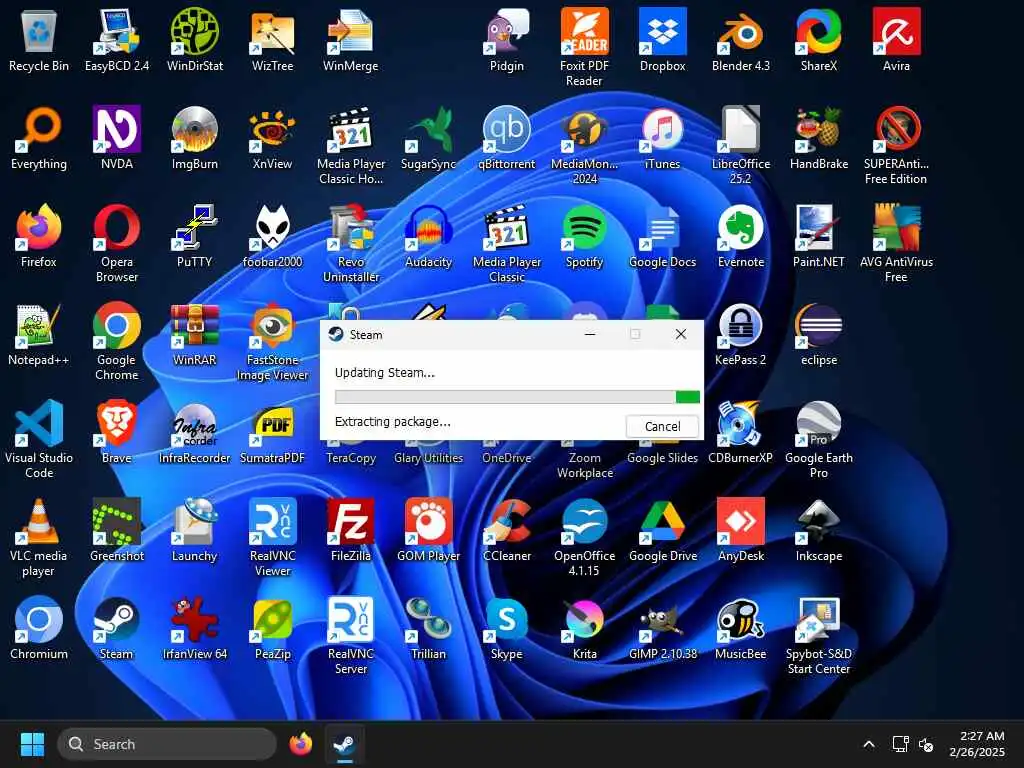Select the ImgBurn desktop icon

[195, 138]
